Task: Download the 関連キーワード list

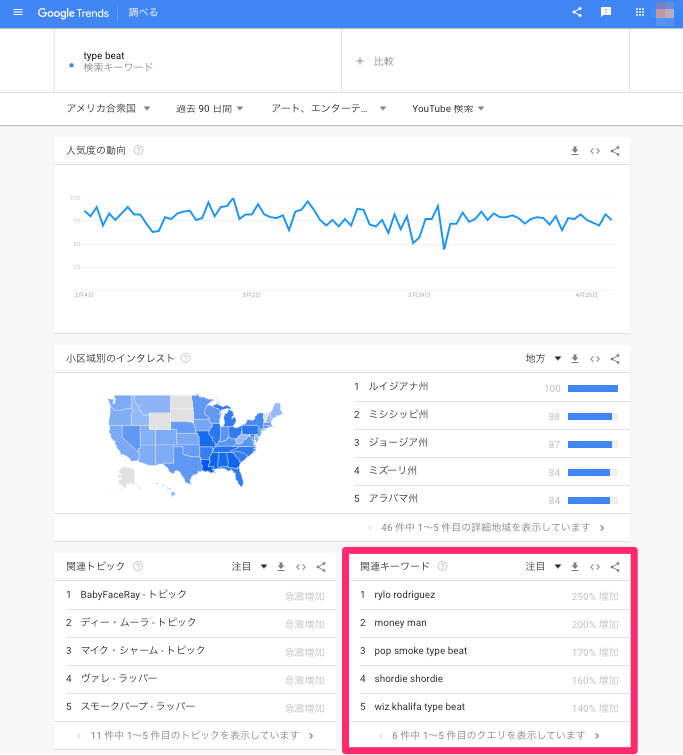Action: [575, 567]
